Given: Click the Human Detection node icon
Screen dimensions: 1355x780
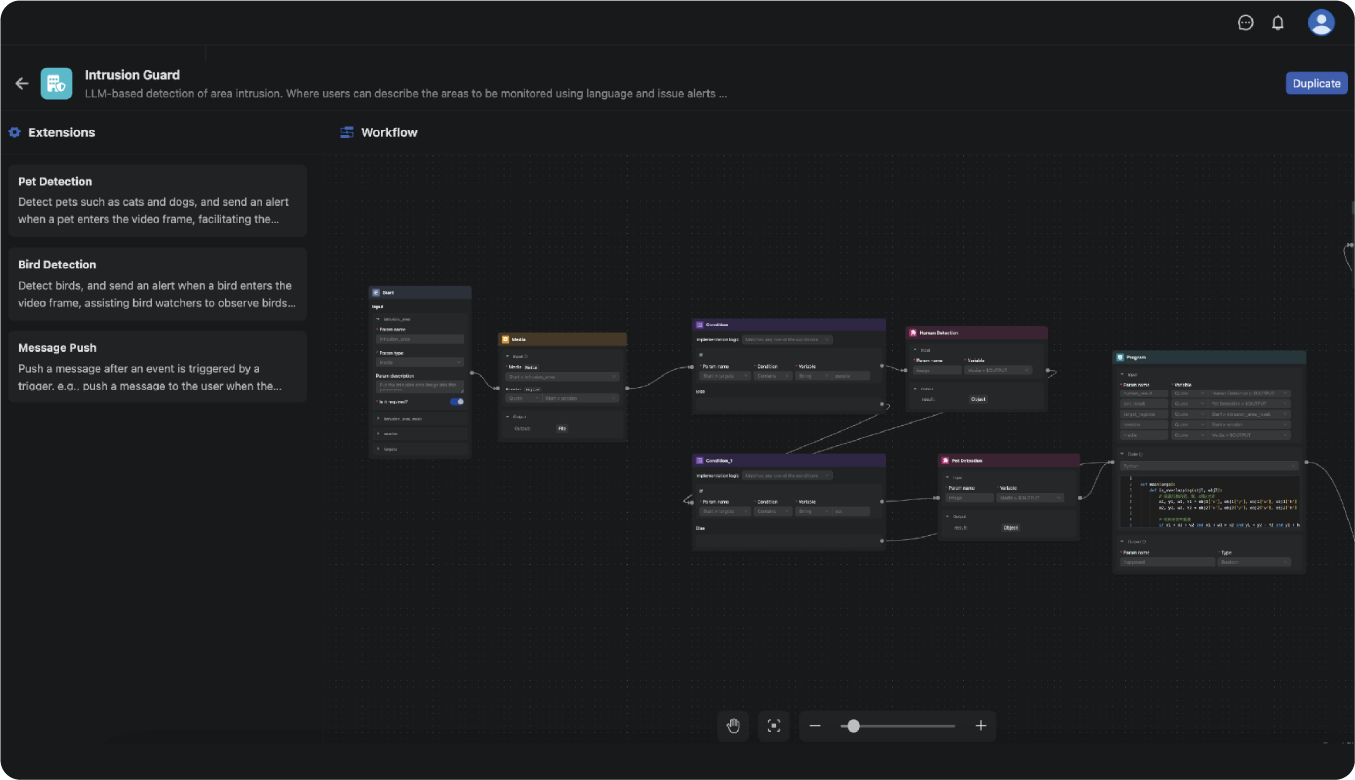Looking at the screenshot, I should click(914, 333).
